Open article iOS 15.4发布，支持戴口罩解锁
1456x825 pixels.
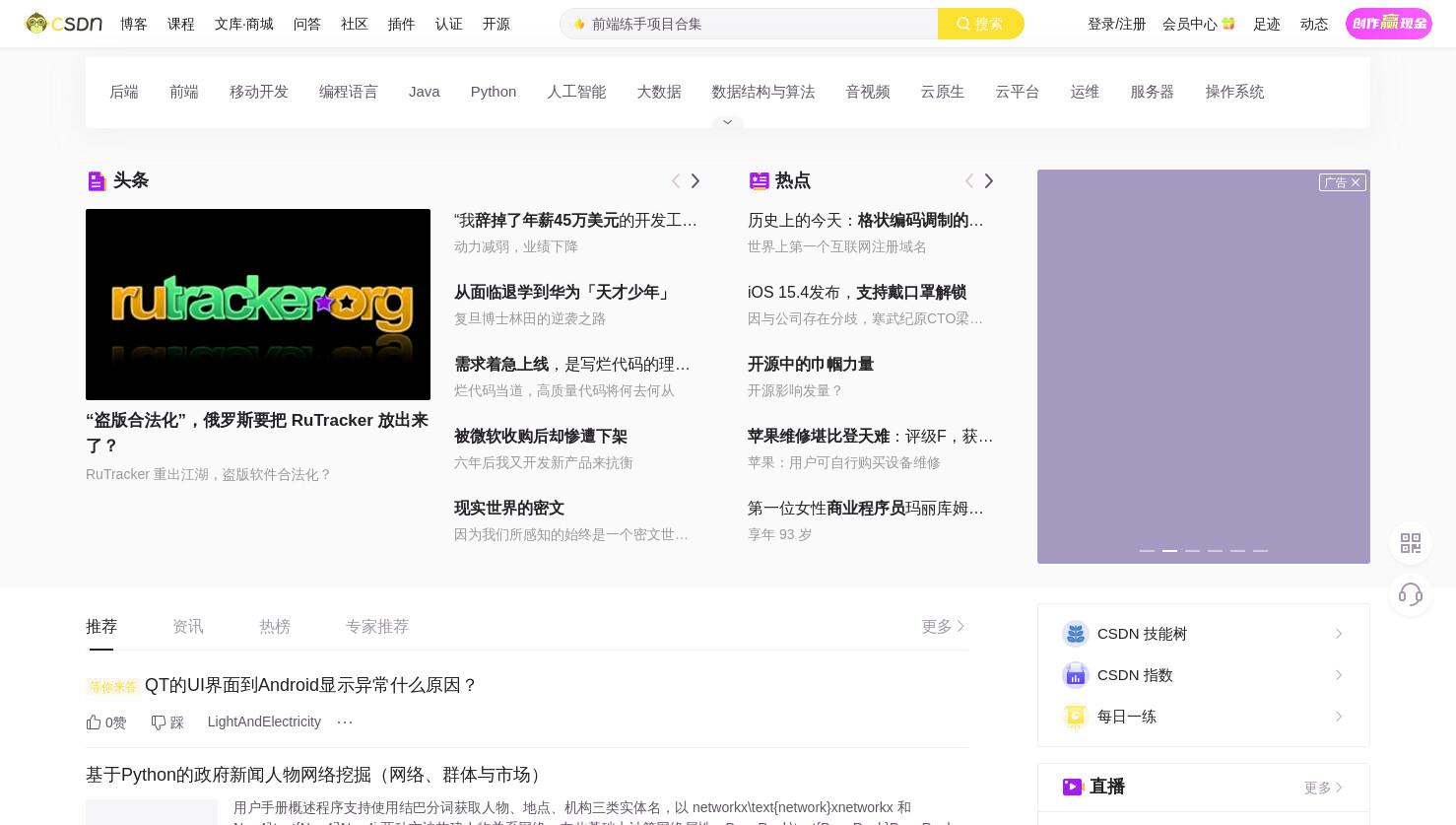[857, 293]
